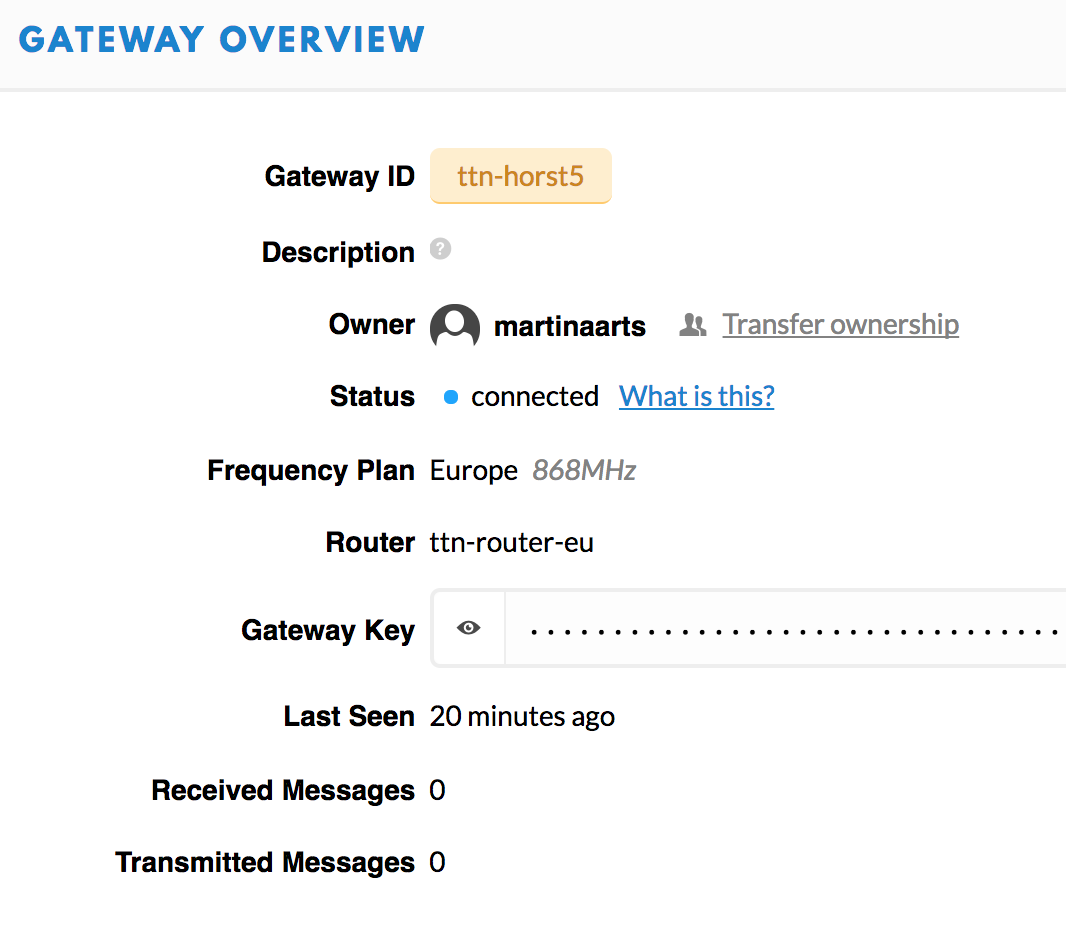Click the ttn-horst5 Gateway ID badge
The height and width of the screenshot is (934, 1066).
point(520,177)
